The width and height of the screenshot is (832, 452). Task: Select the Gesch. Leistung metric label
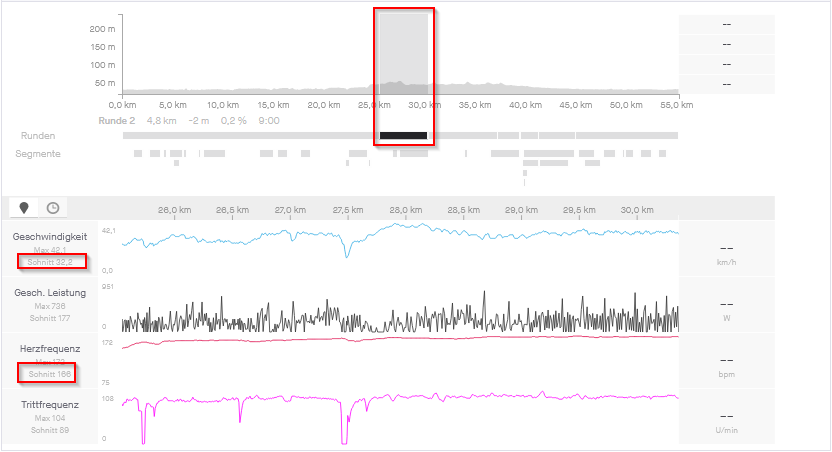tap(50, 292)
